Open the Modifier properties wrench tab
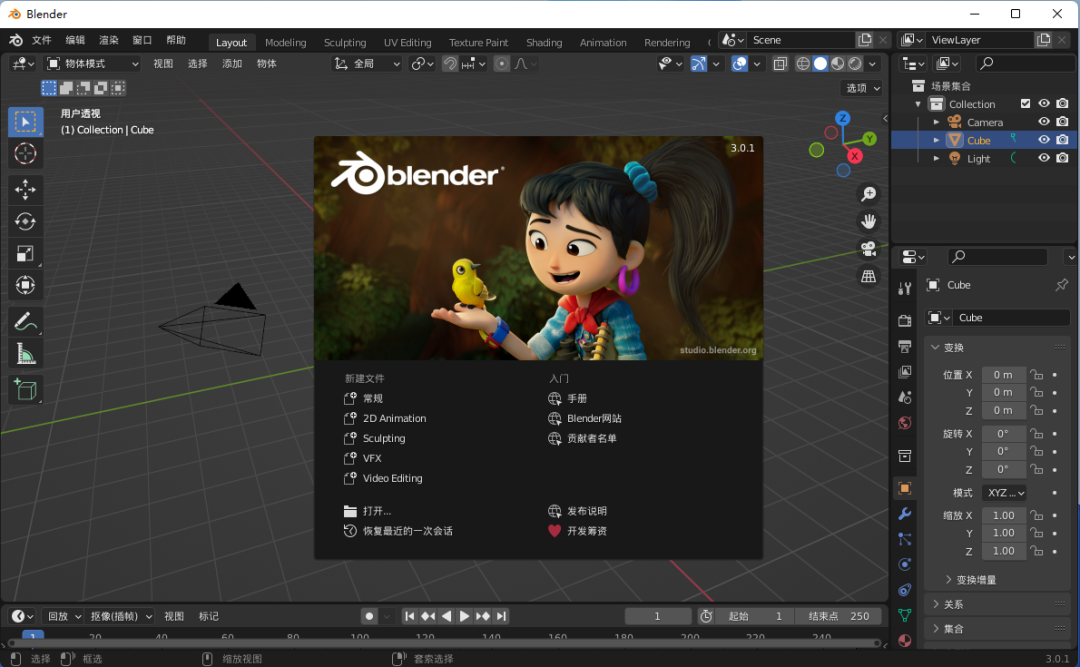Image resolution: width=1080 pixels, height=667 pixels. (905, 513)
